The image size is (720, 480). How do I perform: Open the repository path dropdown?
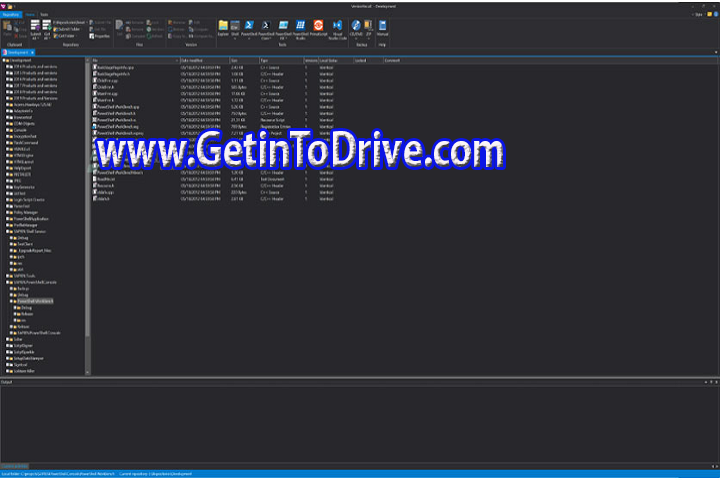pos(87,23)
